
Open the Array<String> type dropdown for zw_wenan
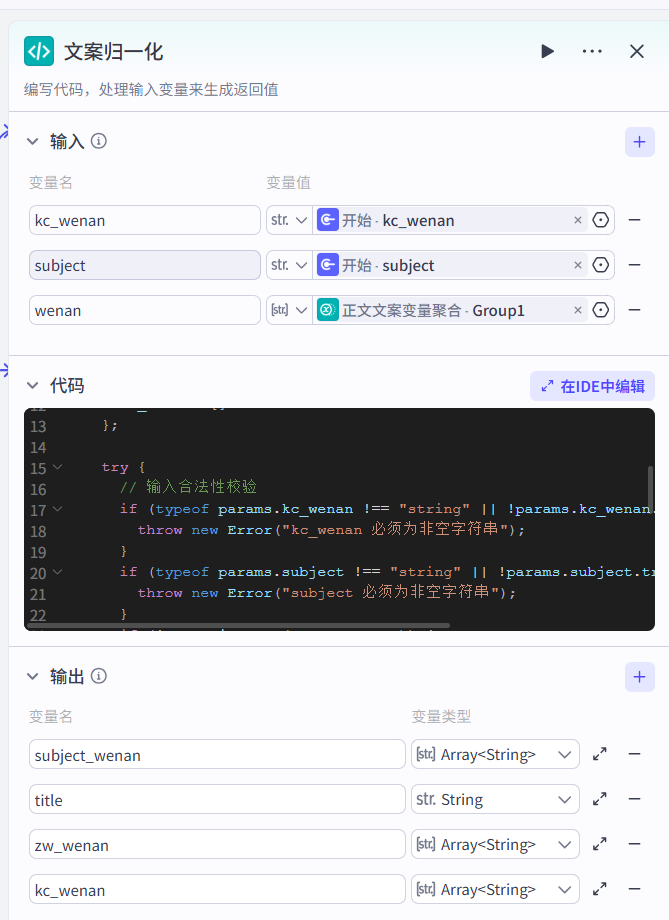[495, 844]
